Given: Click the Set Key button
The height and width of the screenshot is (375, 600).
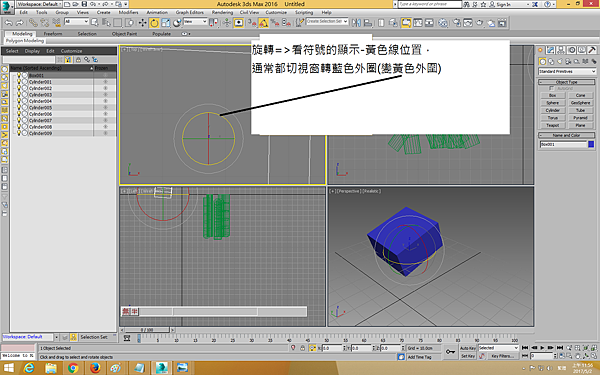Looking at the screenshot, I should pos(468,356).
